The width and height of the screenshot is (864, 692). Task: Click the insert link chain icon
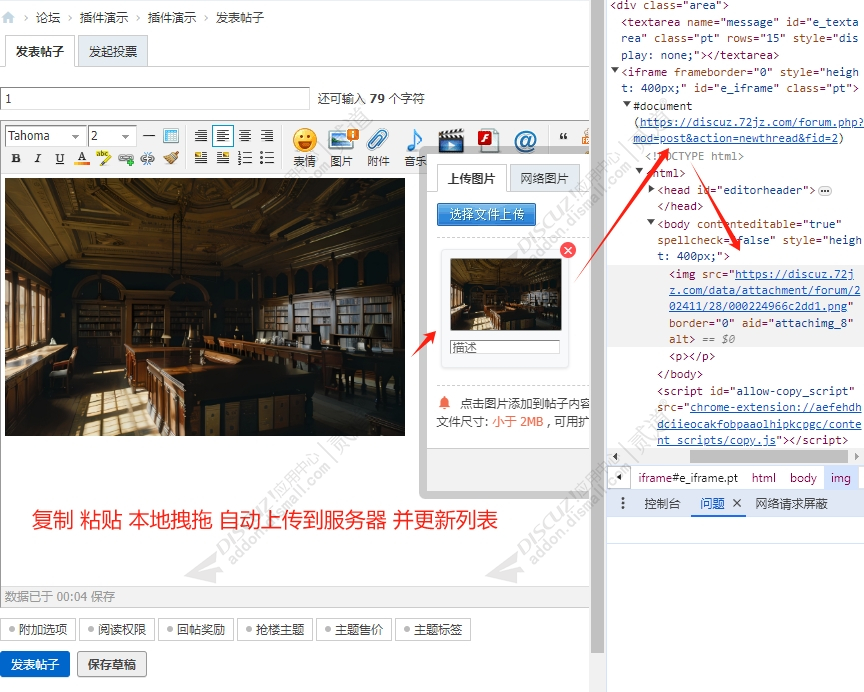(x=126, y=159)
